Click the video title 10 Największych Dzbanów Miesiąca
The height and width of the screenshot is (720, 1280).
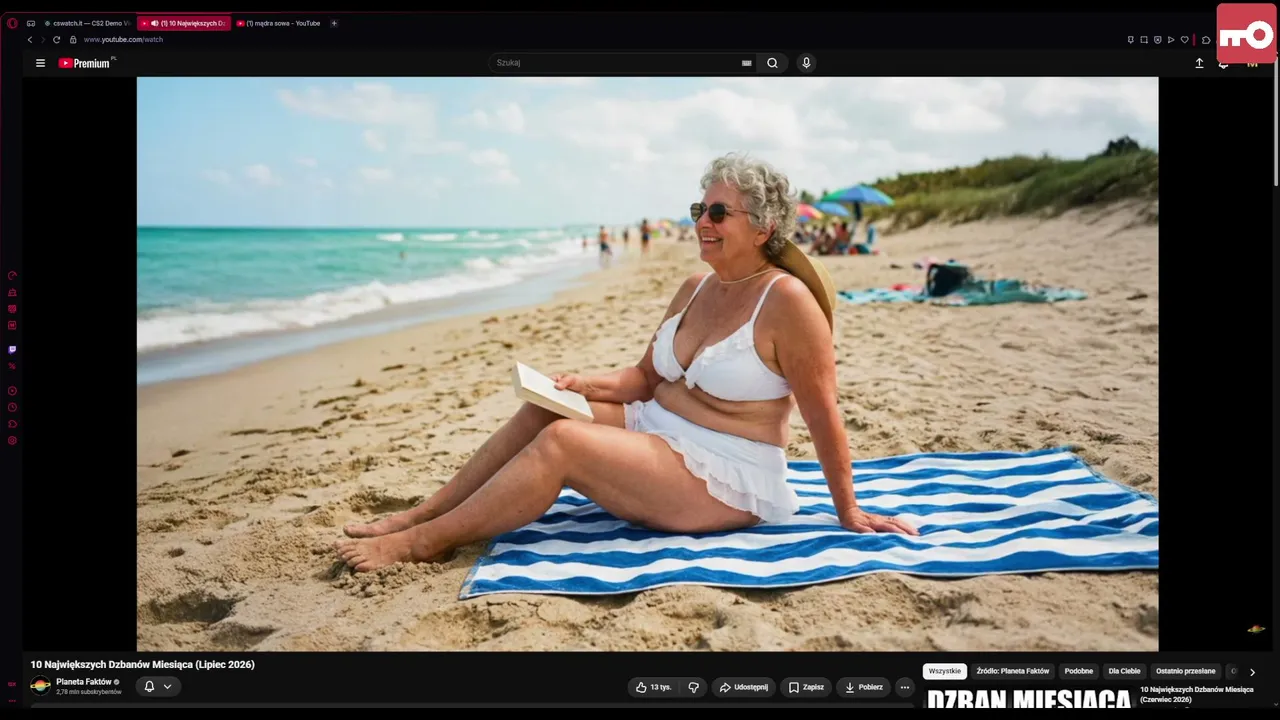click(142, 664)
